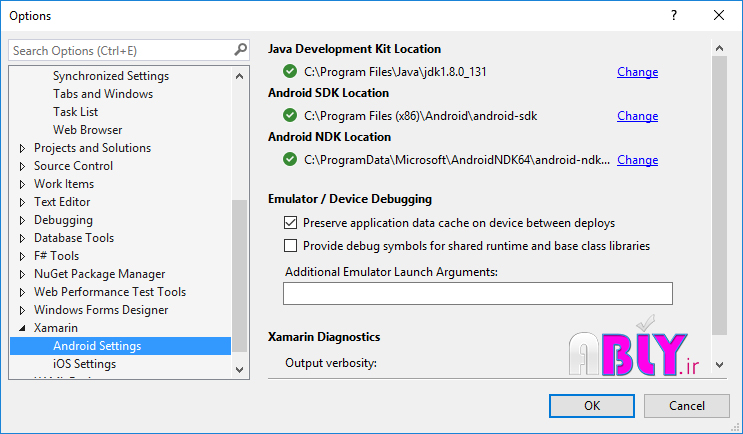Select Synchronized Settings in the tree

pyautogui.click(x=111, y=76)
